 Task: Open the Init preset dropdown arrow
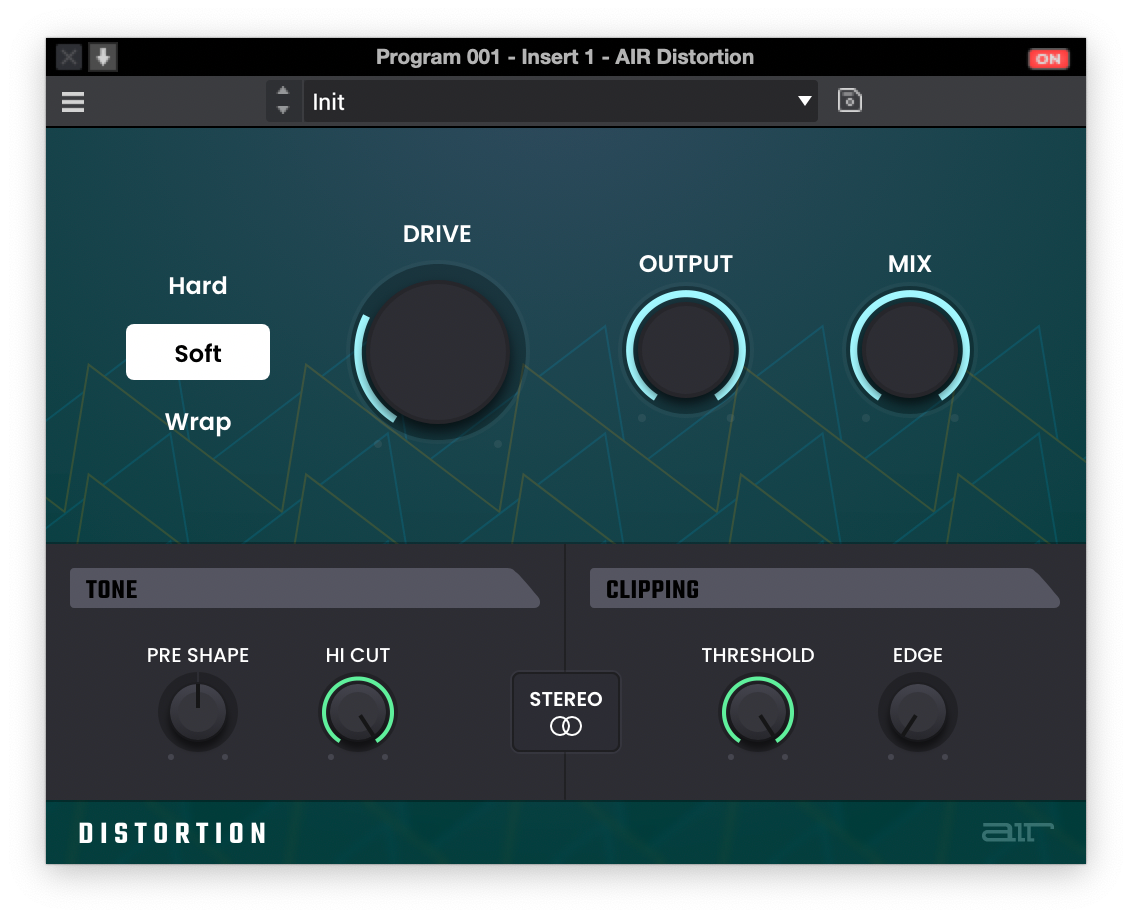click(804, 101)
